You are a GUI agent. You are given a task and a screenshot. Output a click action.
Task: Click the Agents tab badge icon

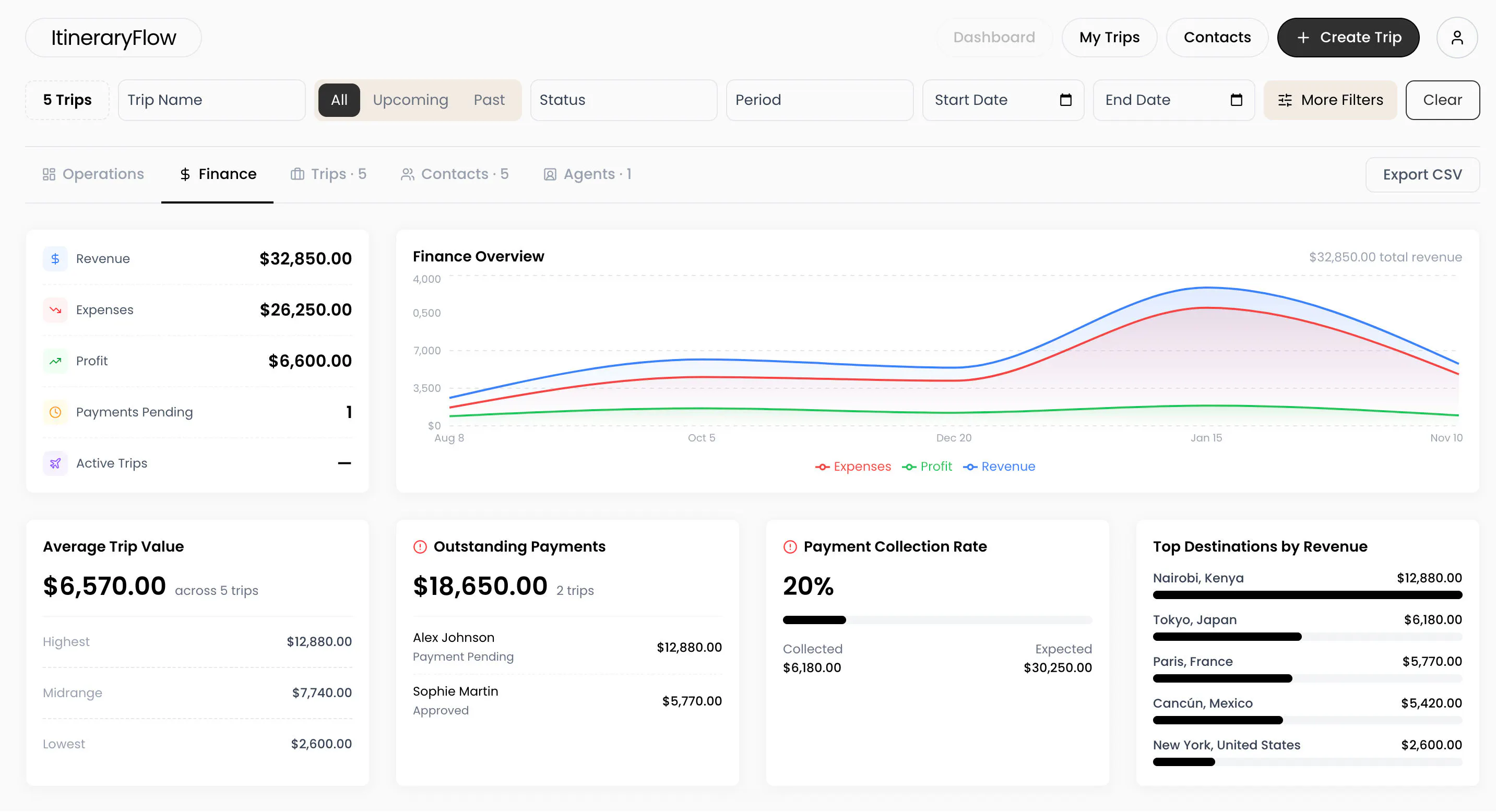click(x=550, y=174)
